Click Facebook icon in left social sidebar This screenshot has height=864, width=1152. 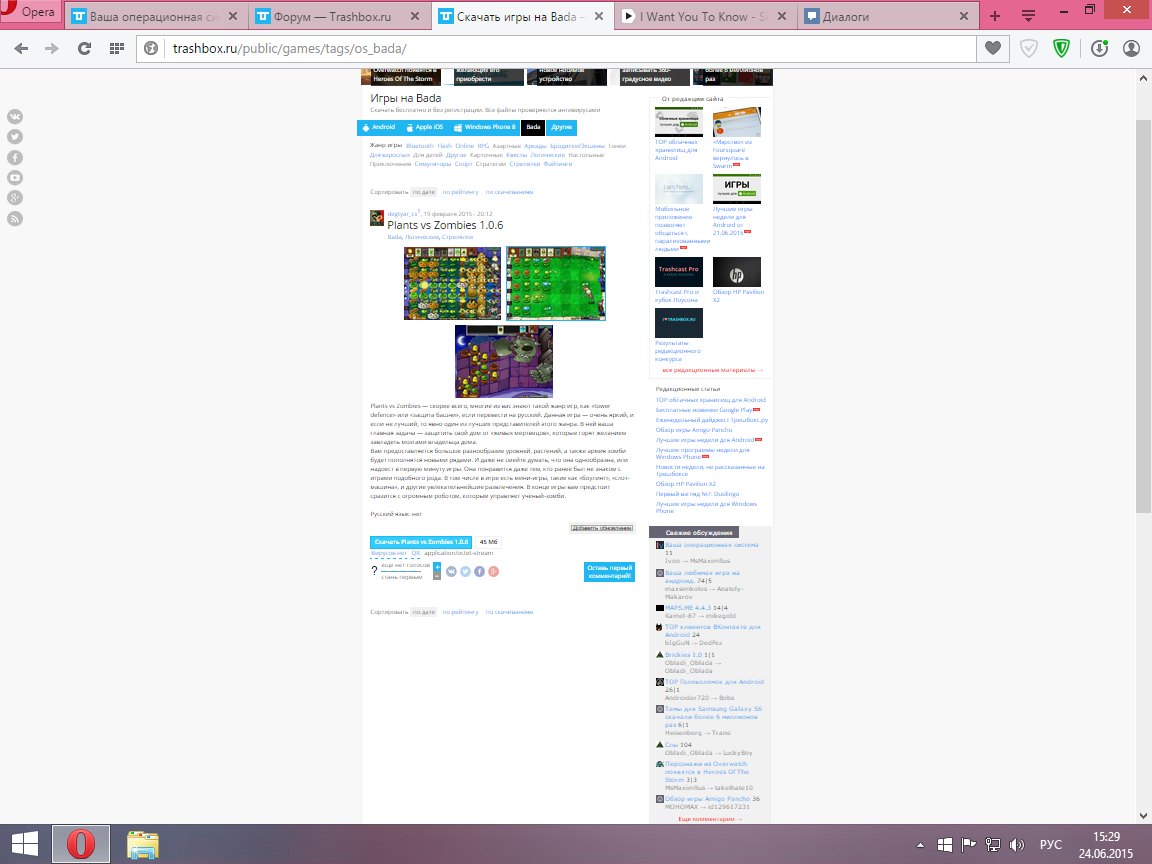15,157
